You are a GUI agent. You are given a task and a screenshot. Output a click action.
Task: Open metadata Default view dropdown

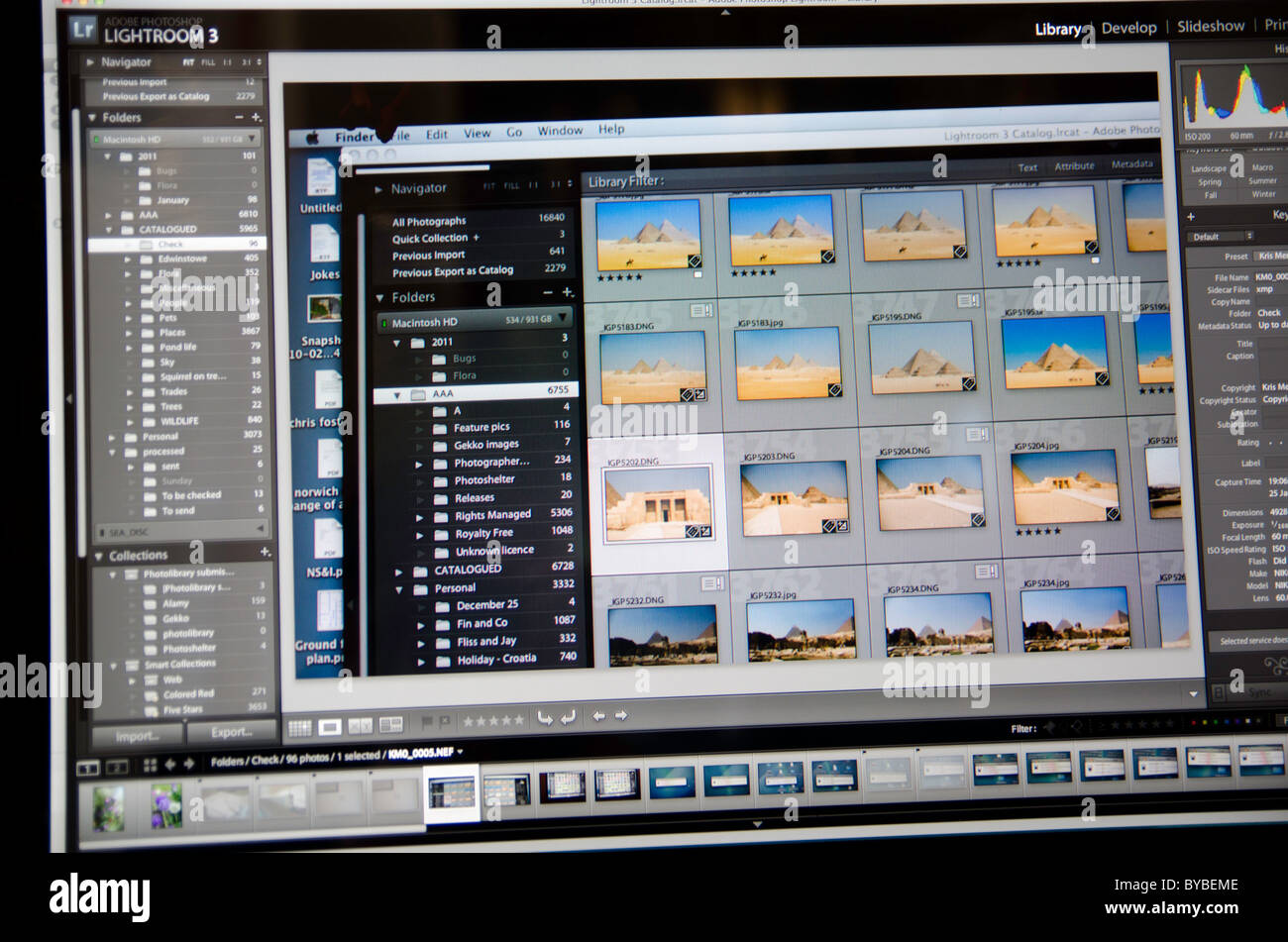(1222, 237)
